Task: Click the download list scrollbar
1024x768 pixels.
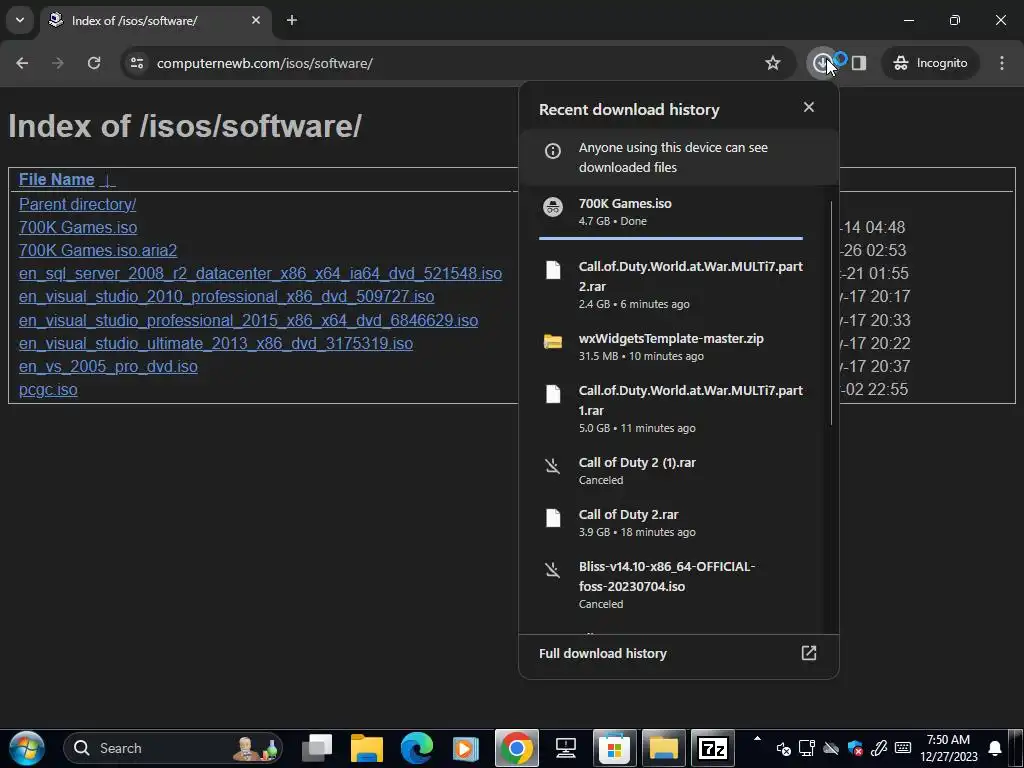Action: (832, 313)
